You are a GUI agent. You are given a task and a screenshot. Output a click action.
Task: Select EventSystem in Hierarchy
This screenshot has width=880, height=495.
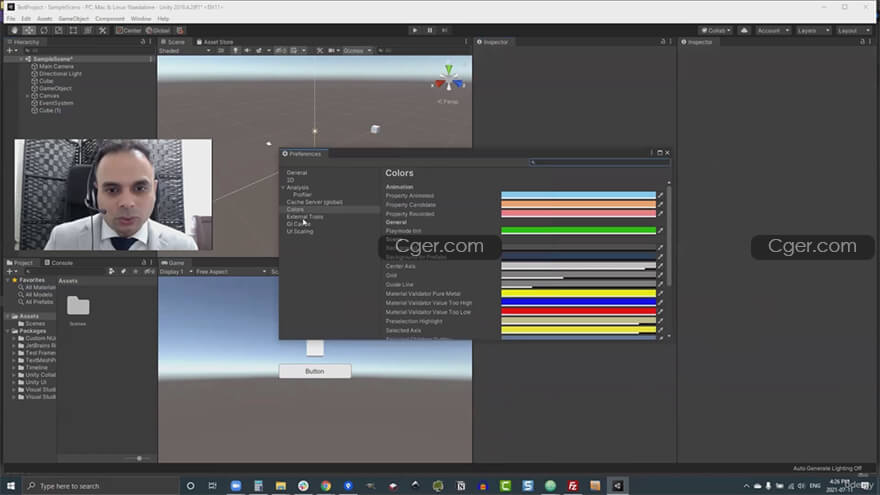point(56,103)
